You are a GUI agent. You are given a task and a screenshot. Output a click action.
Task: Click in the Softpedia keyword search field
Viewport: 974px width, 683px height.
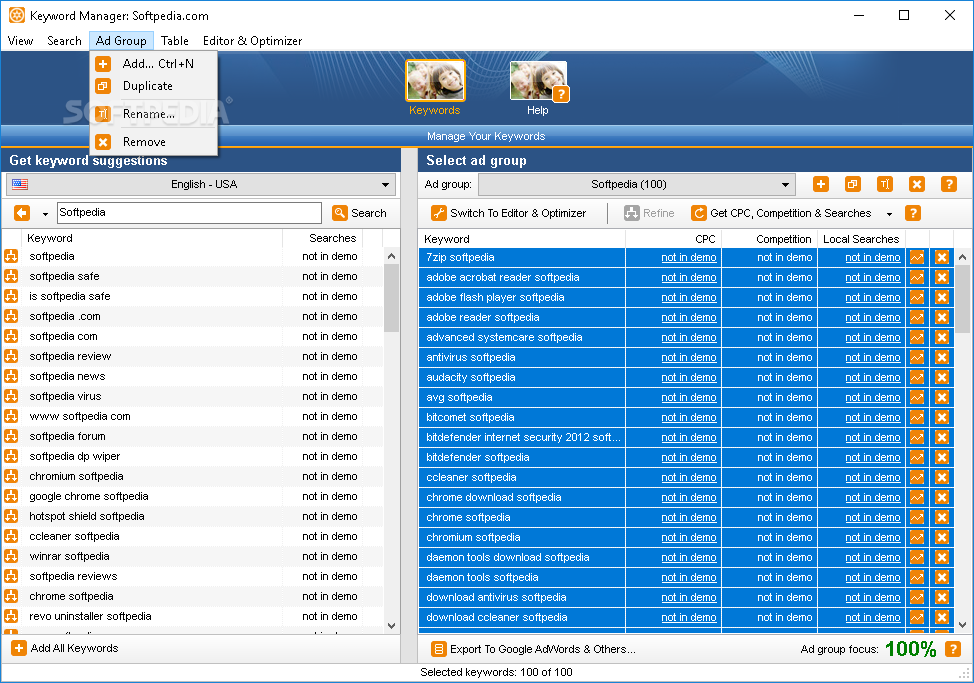[x=189, y=213]
